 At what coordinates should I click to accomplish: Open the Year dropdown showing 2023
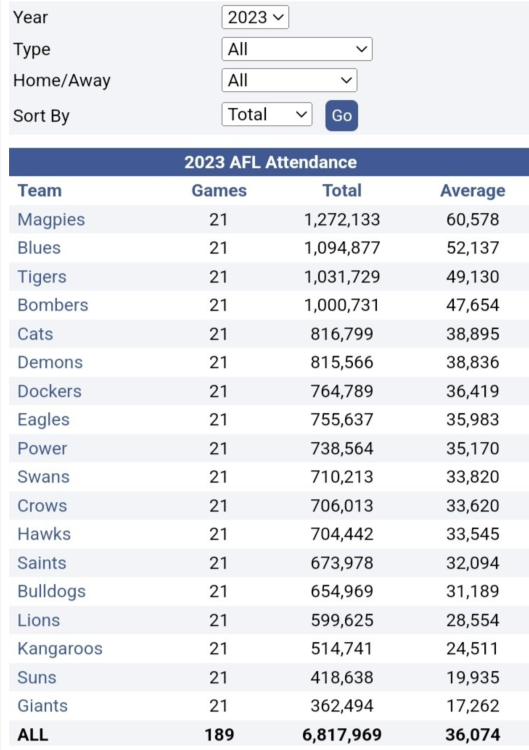pos(255,18)
